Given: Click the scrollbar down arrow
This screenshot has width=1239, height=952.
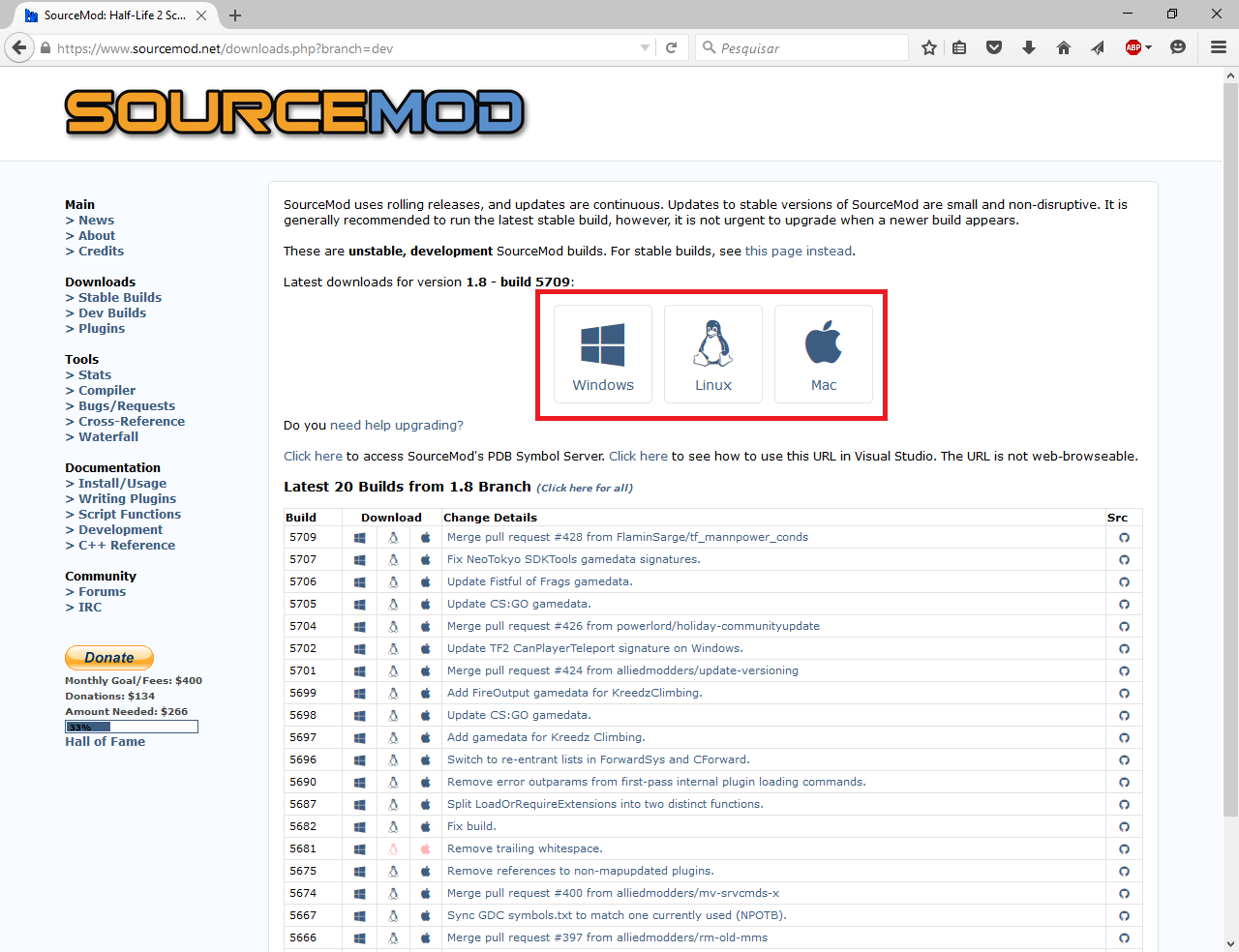Looking at the screenshot, I should [x=1230, y=944].
